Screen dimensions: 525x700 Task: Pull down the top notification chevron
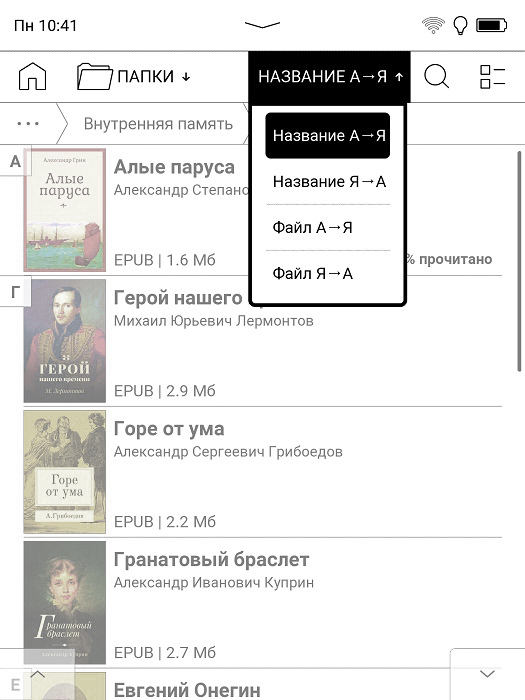coord(262,25)
